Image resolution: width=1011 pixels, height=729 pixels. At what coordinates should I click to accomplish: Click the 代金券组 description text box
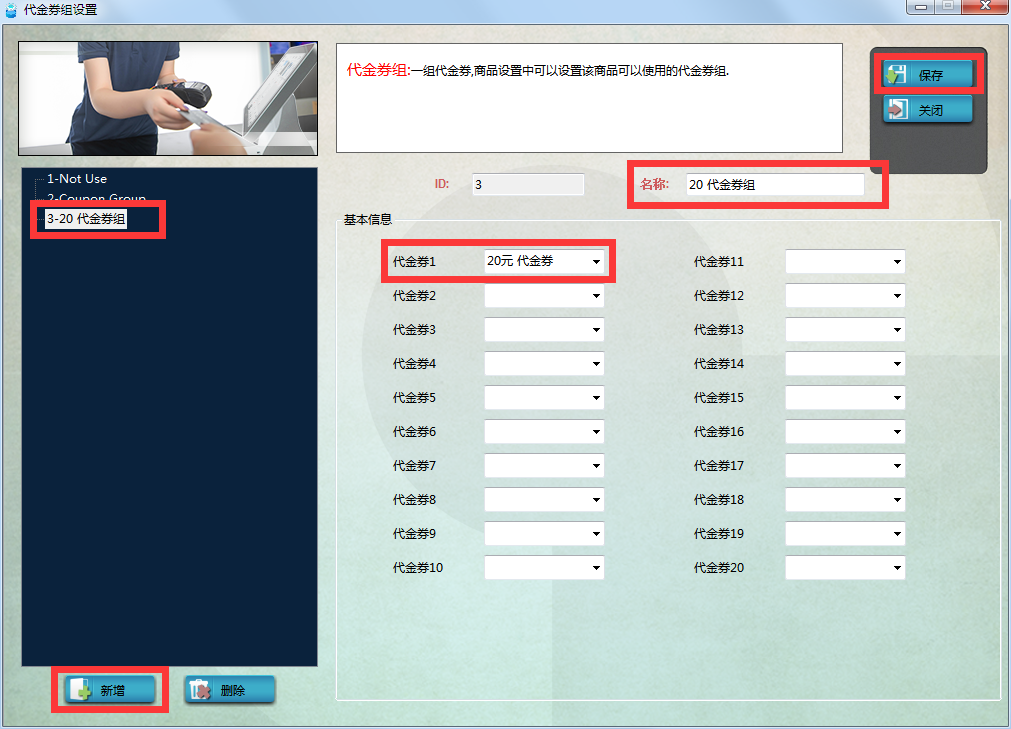pos(589,98)
